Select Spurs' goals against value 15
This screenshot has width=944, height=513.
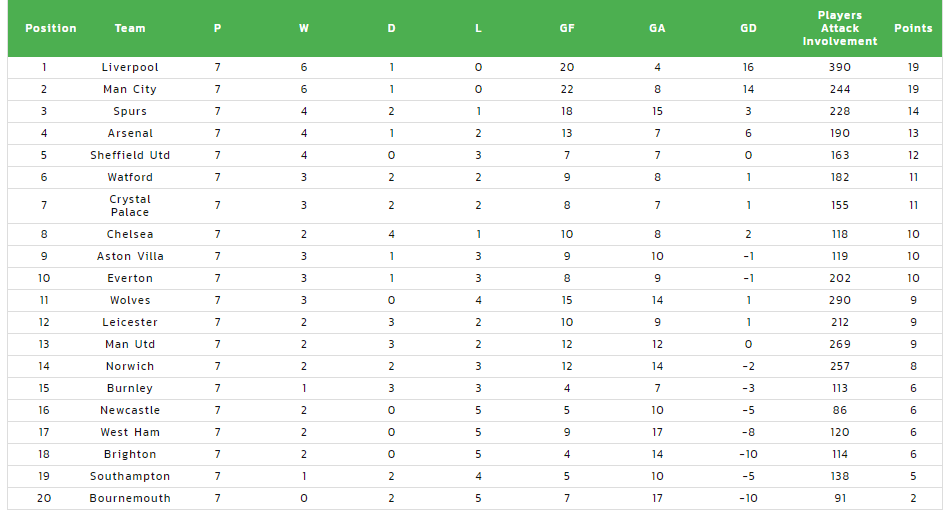pos(657,111)
